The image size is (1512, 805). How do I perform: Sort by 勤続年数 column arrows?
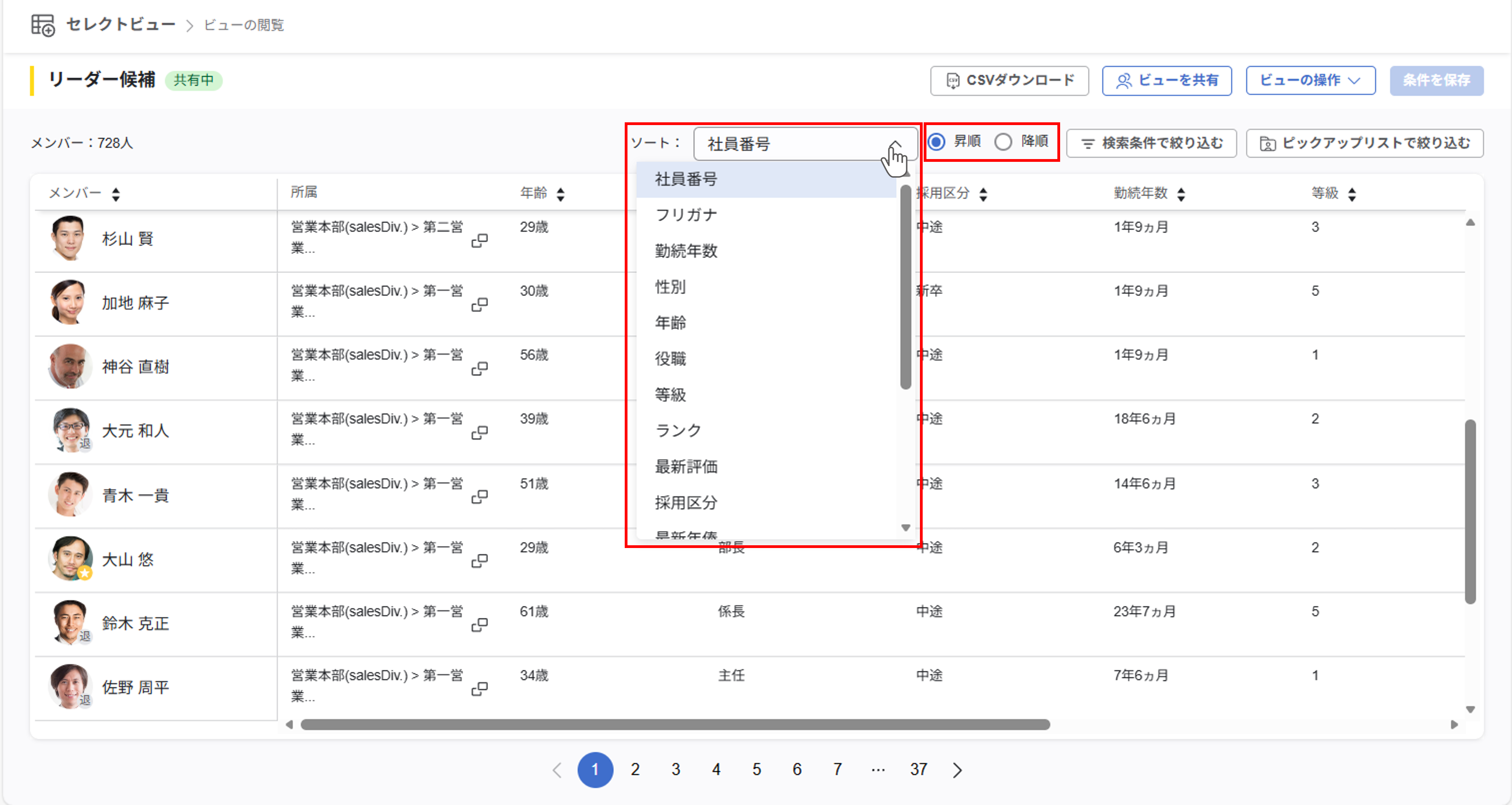coord(1181,194)
